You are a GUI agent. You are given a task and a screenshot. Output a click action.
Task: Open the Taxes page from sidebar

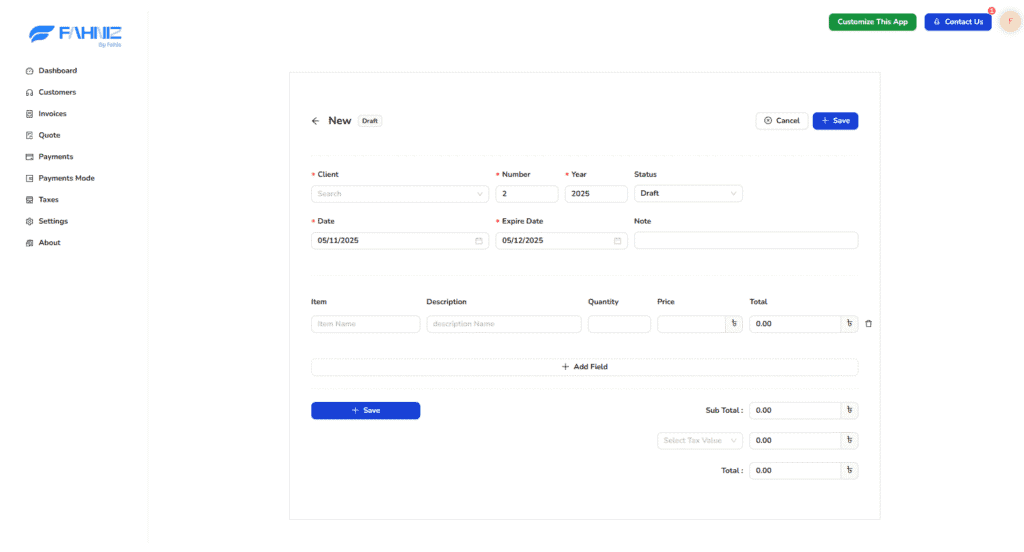click(48, 200)
